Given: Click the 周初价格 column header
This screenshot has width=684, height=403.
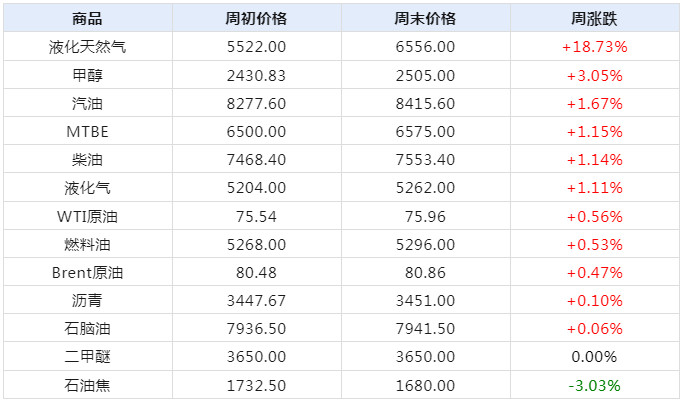Looking at the screenshot, I should [x=256, y=19].
